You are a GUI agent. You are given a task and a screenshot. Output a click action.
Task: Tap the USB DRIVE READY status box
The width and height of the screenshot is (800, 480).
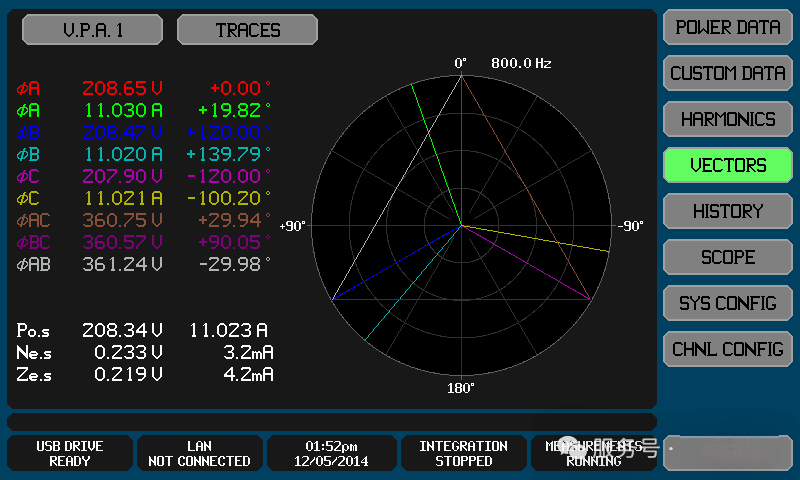coord(70,453)
